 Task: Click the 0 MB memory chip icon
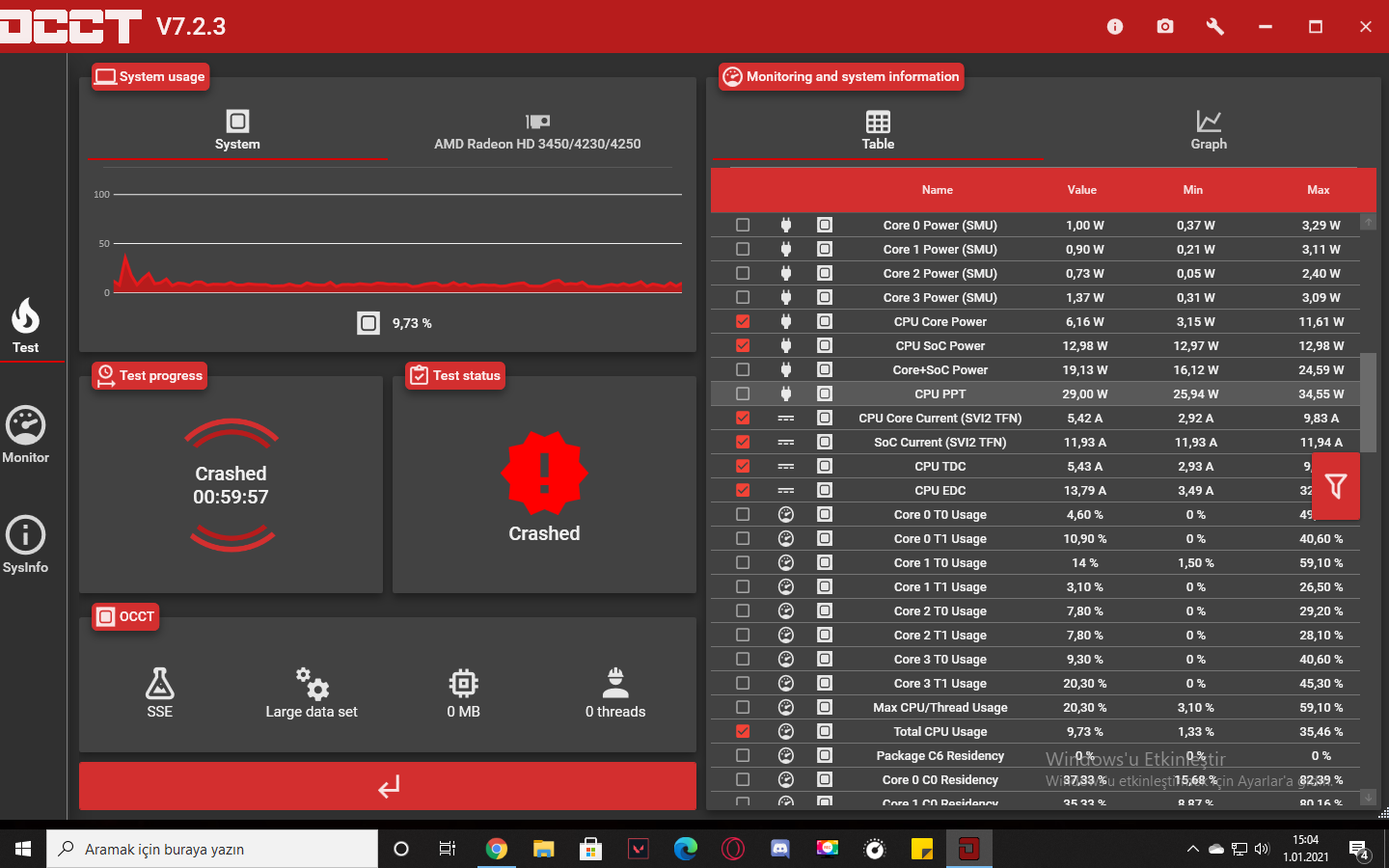click(x=463, y=683)
